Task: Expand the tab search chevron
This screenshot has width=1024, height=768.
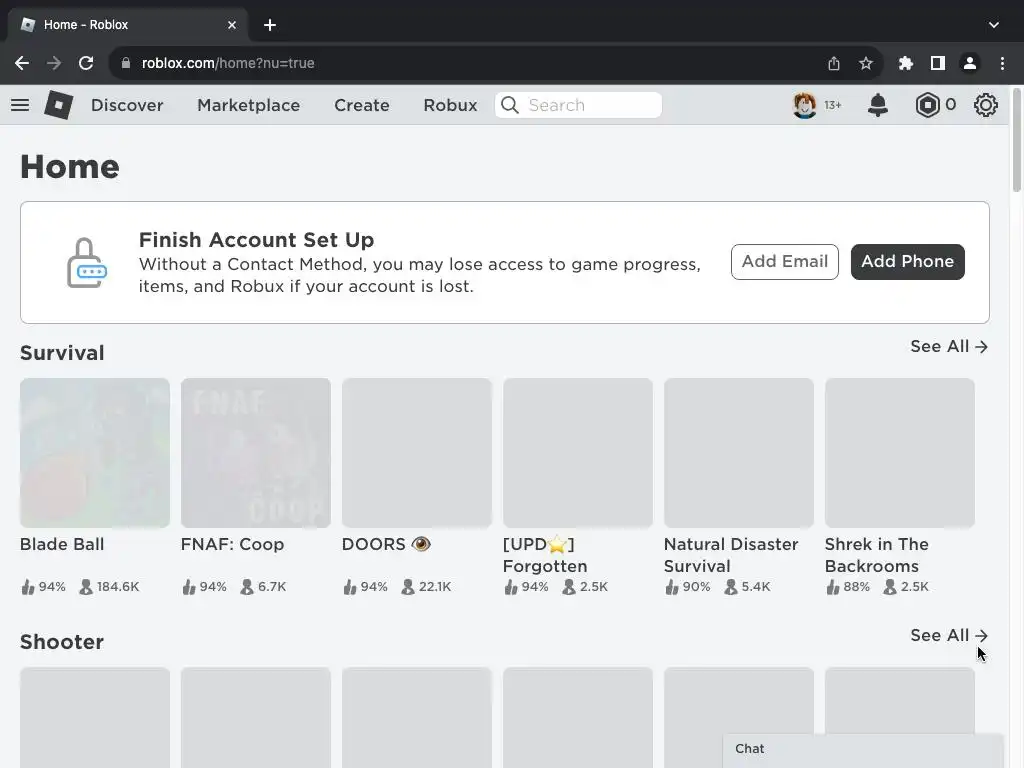Action: point(993,25)
